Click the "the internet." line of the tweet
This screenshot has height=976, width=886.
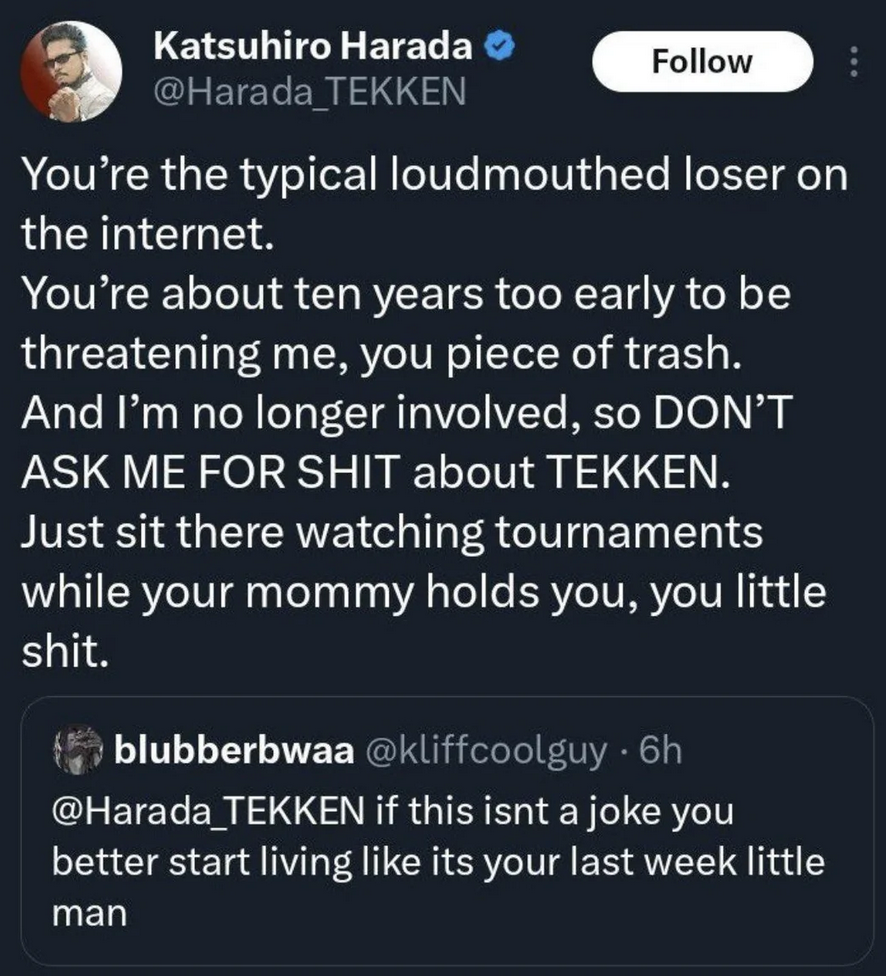click(148, 233)
